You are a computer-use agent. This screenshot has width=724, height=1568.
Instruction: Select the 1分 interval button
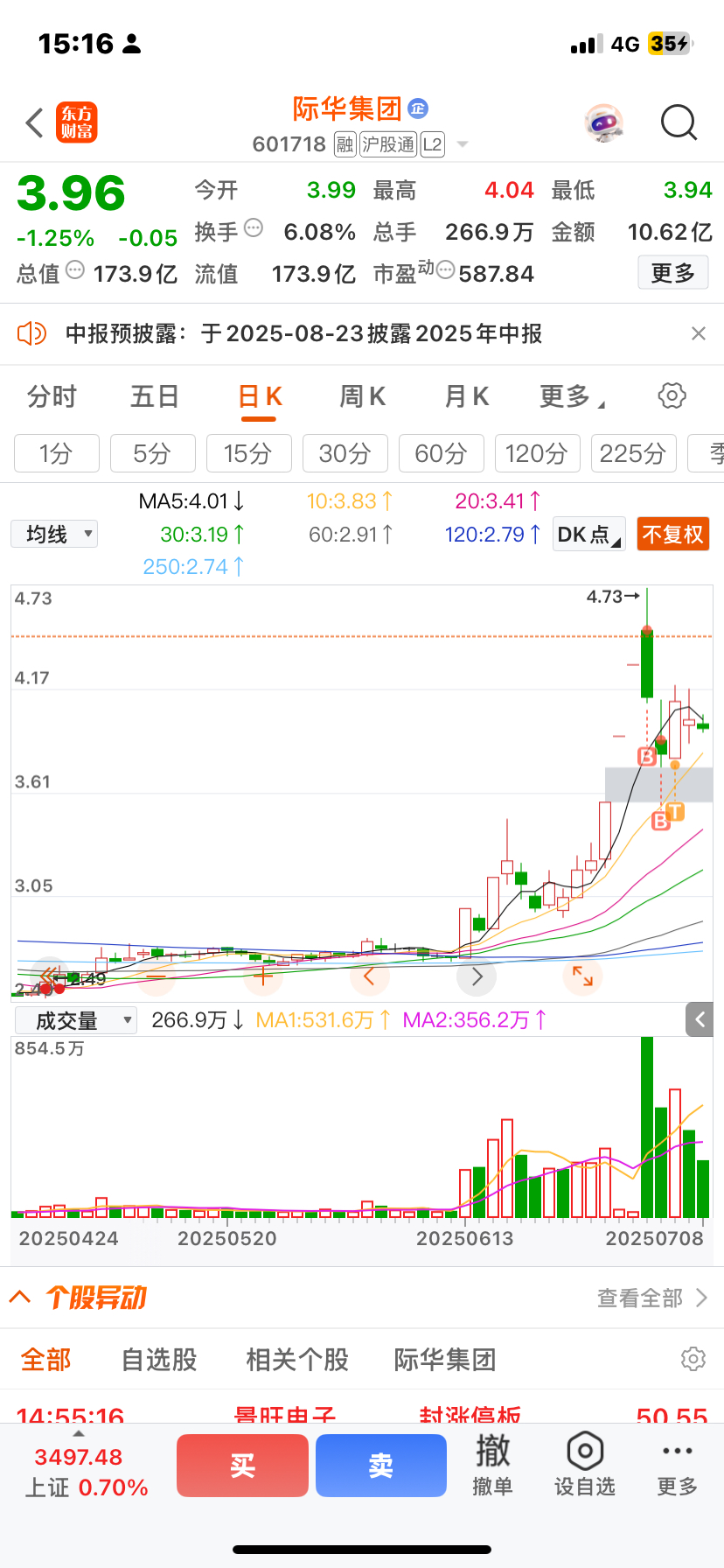pyautogui.click(x=57, y=453)
